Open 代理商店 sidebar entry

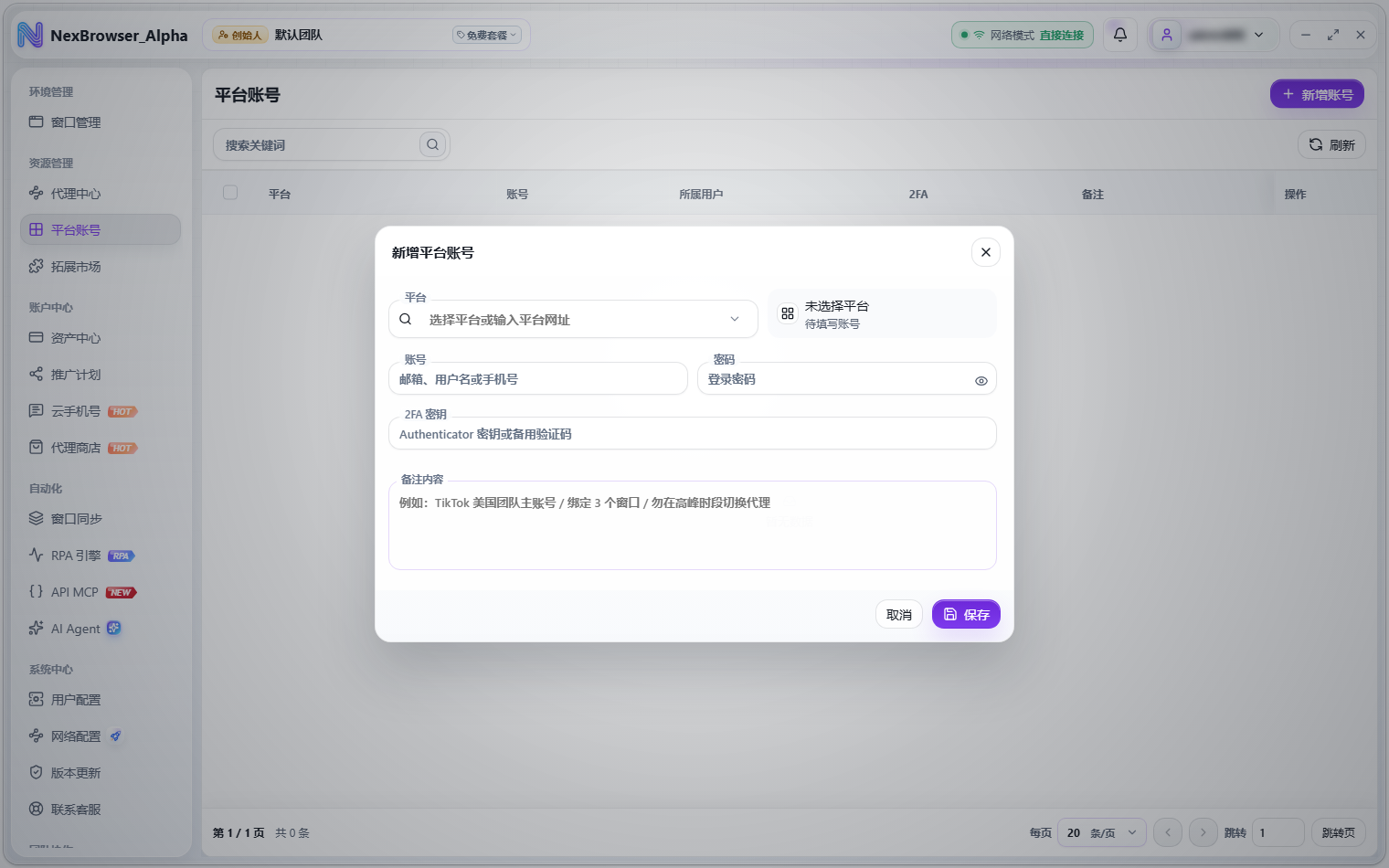tap(101, 447)
